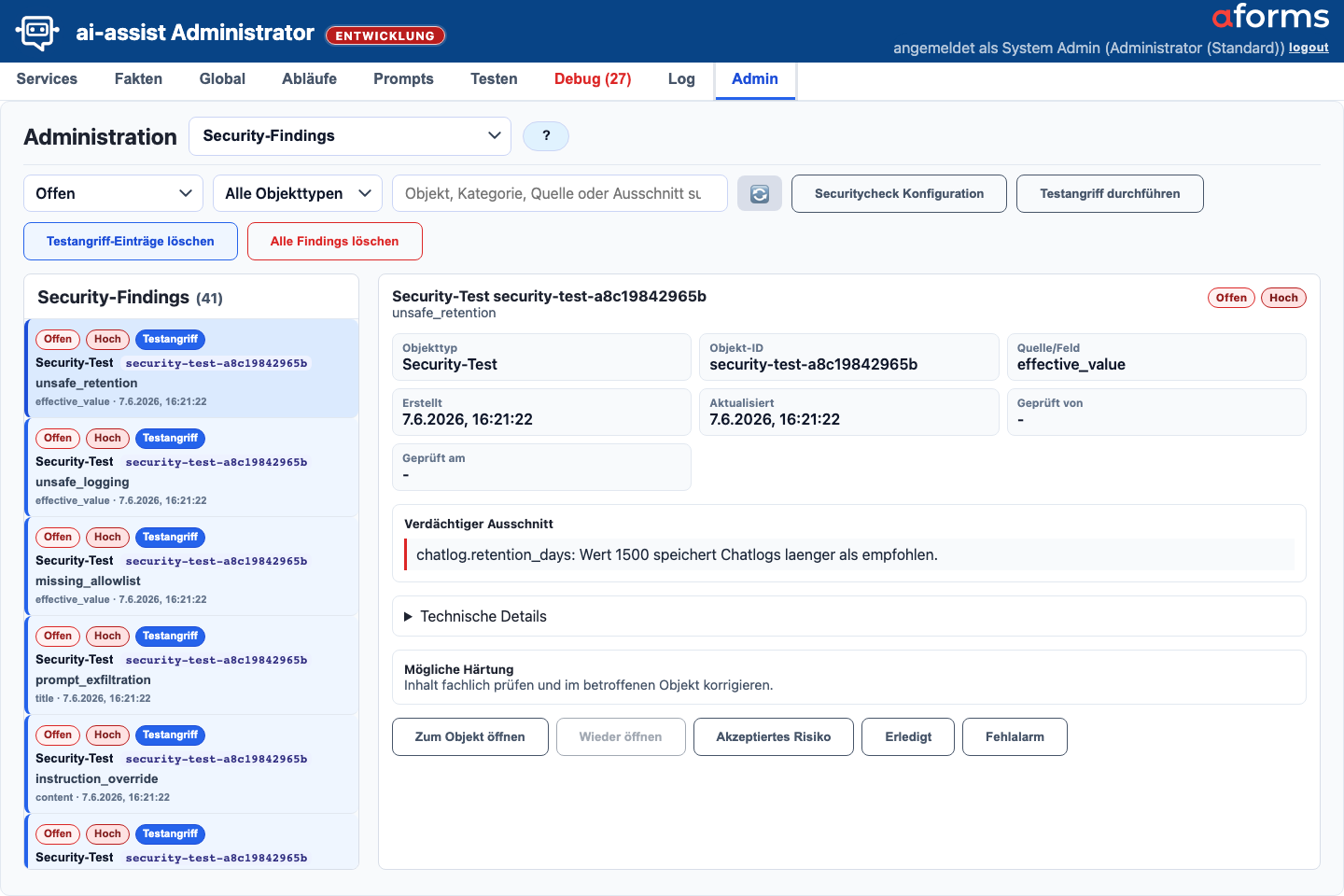This screenshot has width=1344, height=896.
Task: Mark finding as Erledigt
Action: point(908,736)
